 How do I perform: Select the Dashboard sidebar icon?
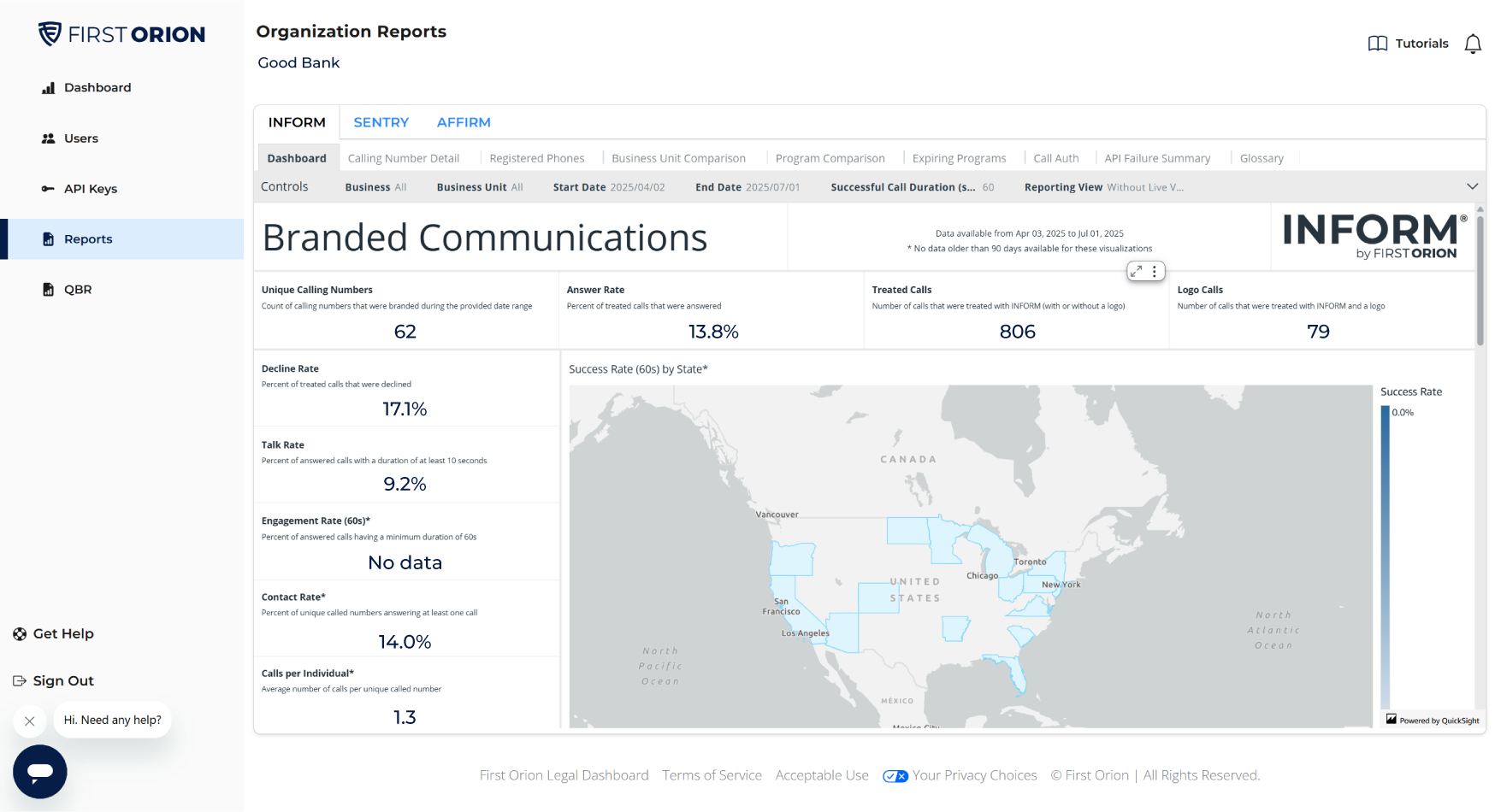click(x=49, y=87)
